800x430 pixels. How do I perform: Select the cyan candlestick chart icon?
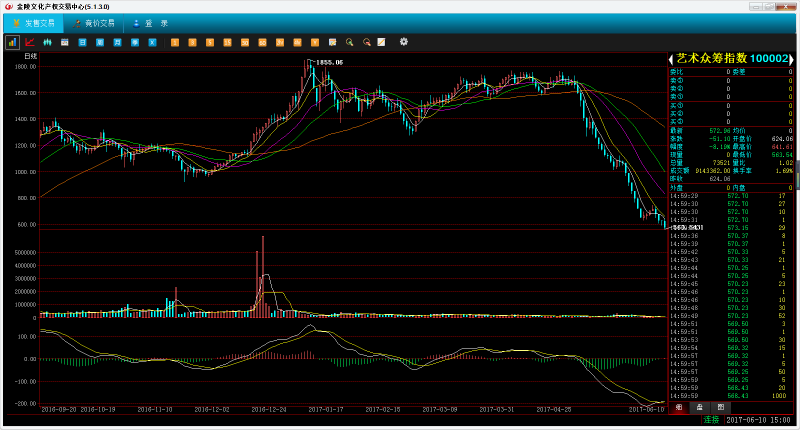pos(47,42)
